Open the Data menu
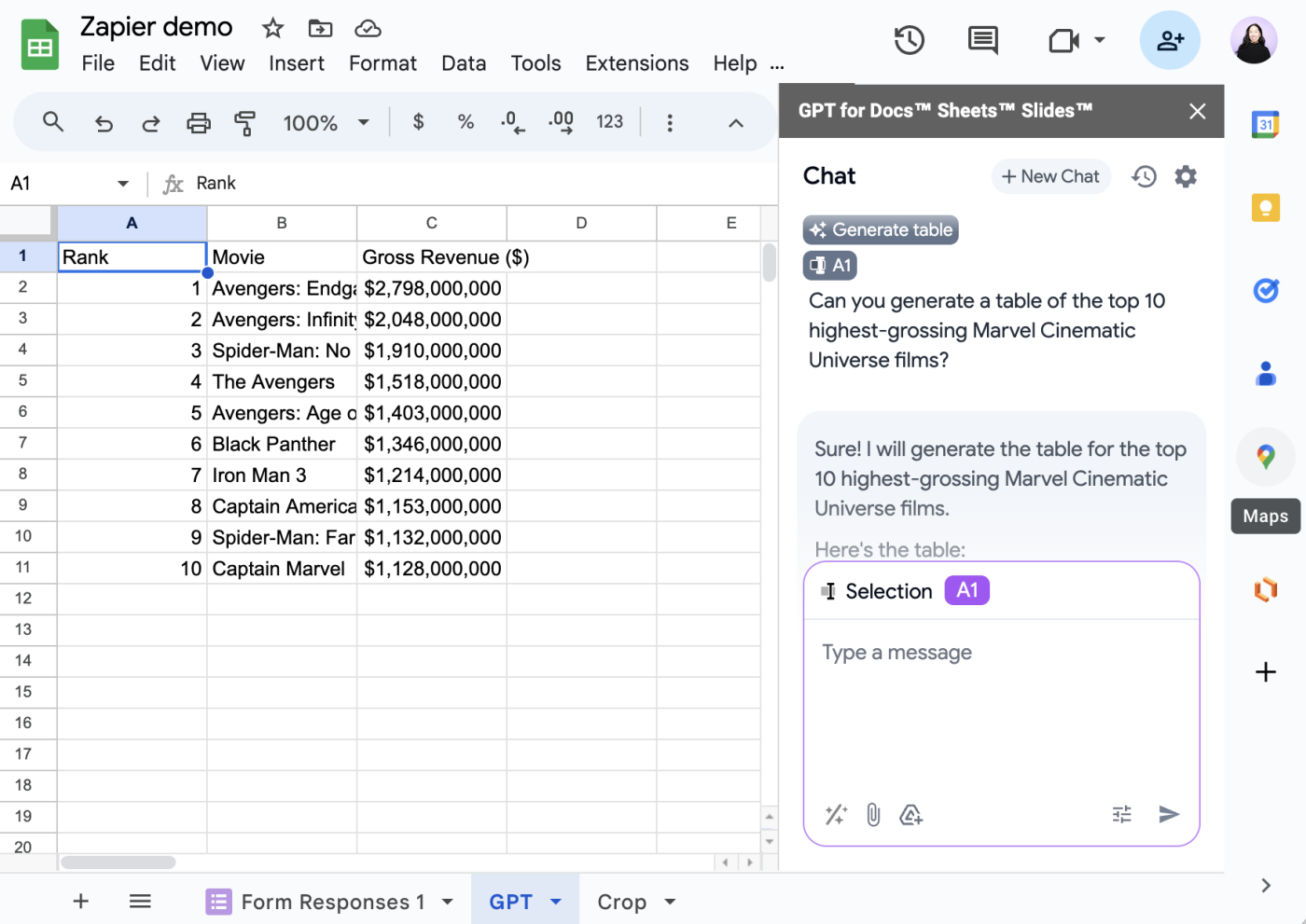 464,63
